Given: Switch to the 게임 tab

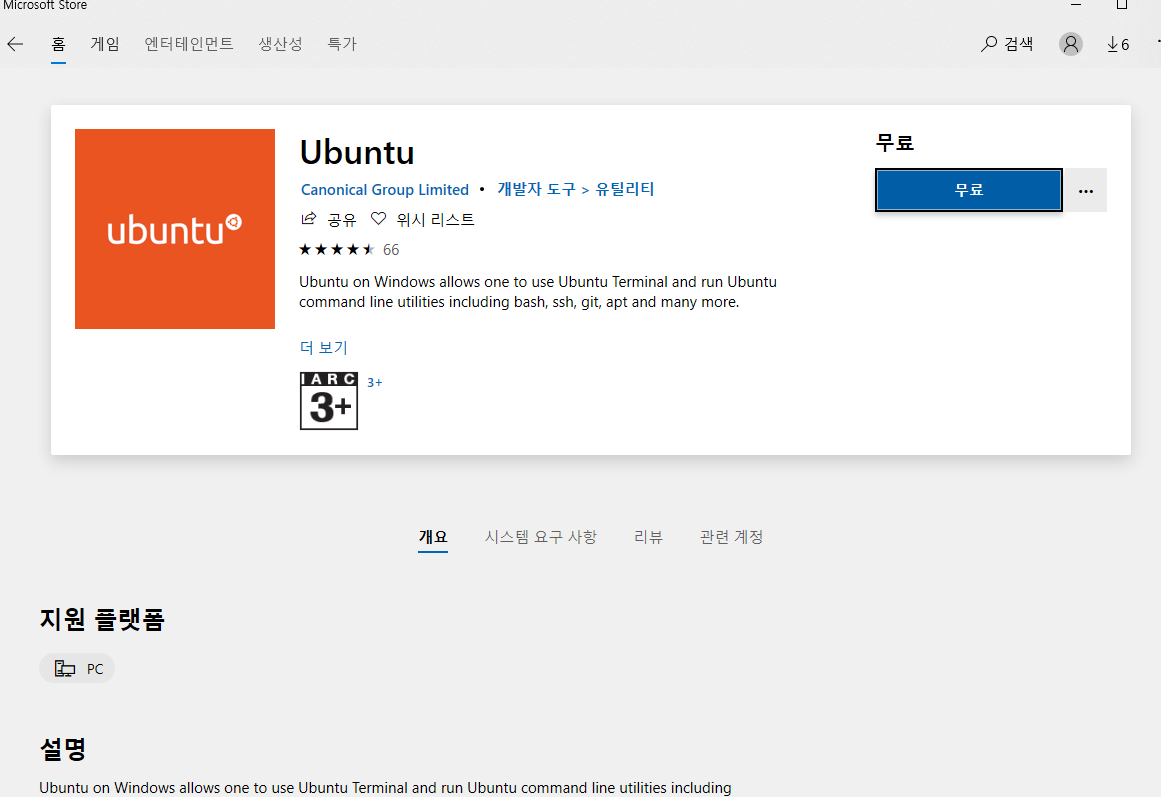Looking at the screenshot, I should click(104, 44).
